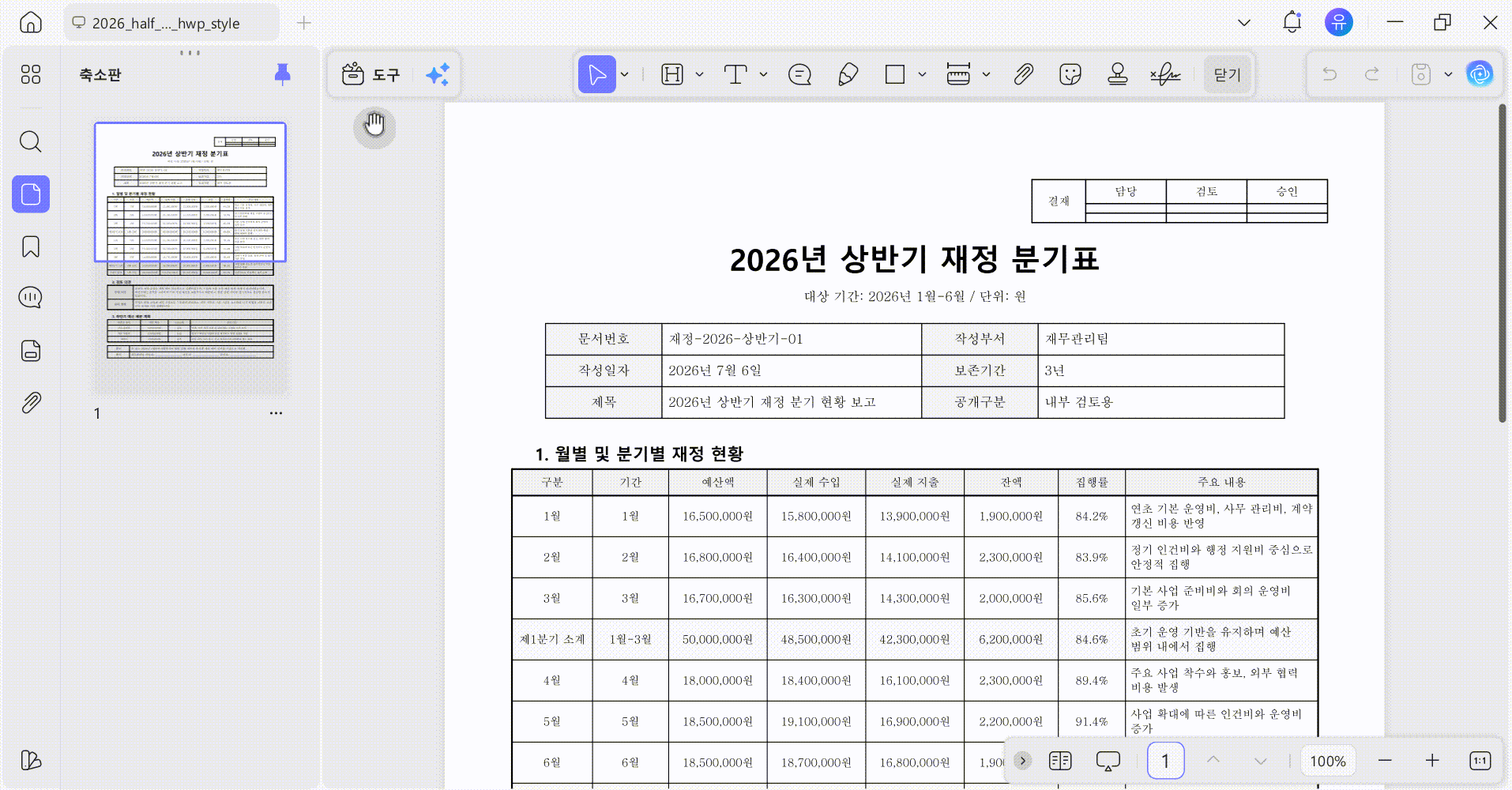
Task: Collapse the bottom page toolbar arrow
Action: pos(1022,761)
